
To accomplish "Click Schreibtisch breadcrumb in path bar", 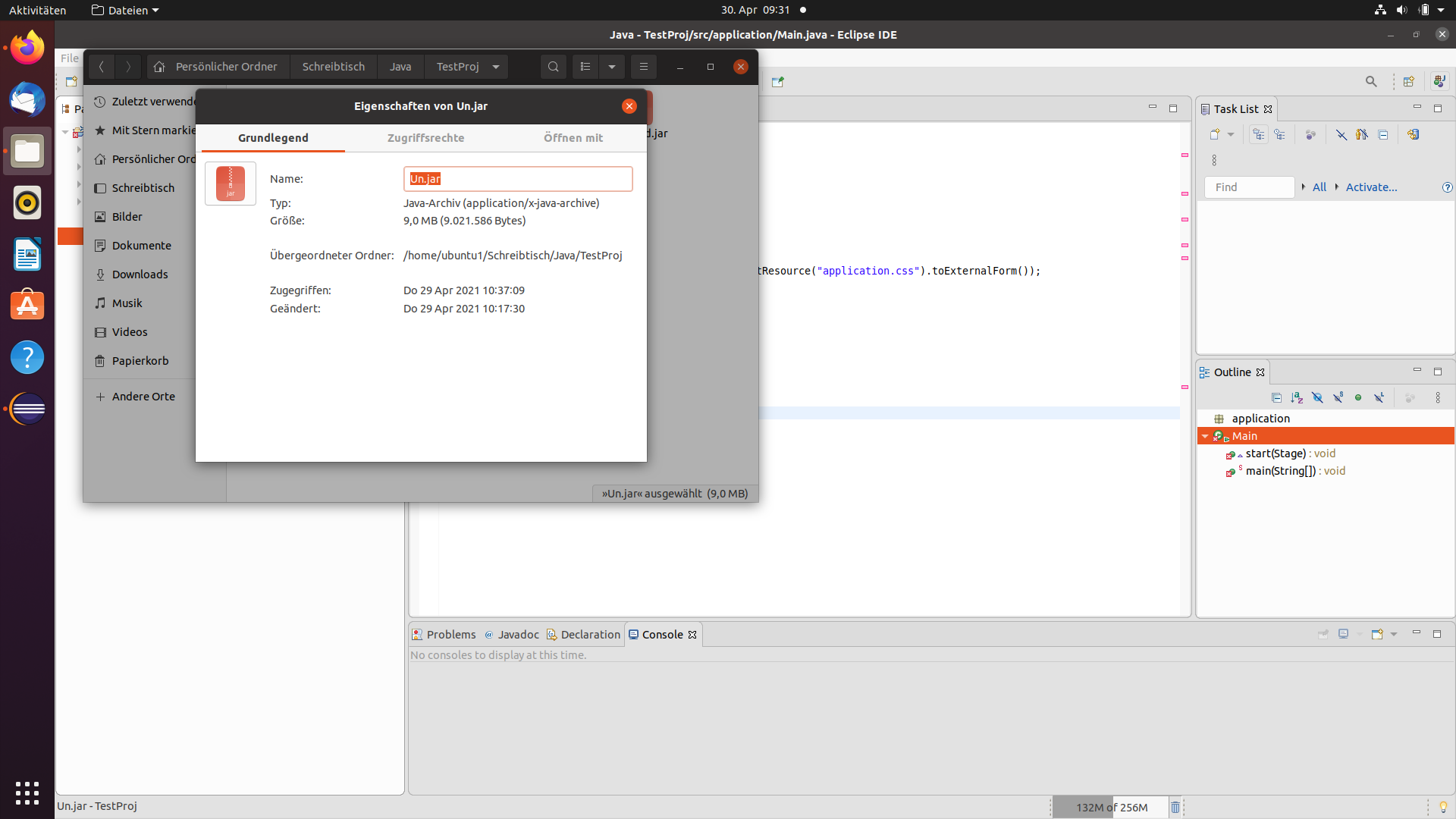I will 334,67.
